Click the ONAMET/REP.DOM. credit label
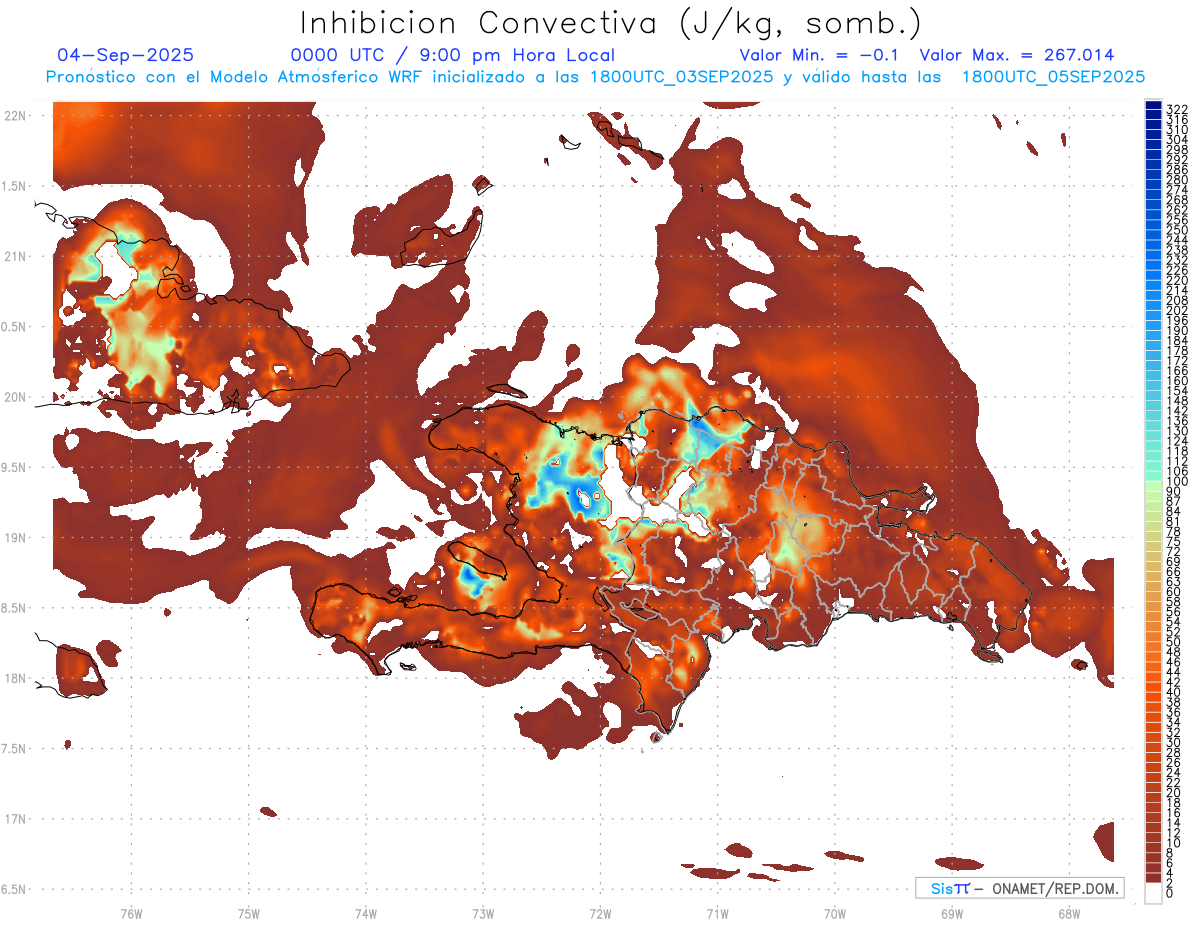Viewport: 1200px width, 927px height. tap(1055, 888)
